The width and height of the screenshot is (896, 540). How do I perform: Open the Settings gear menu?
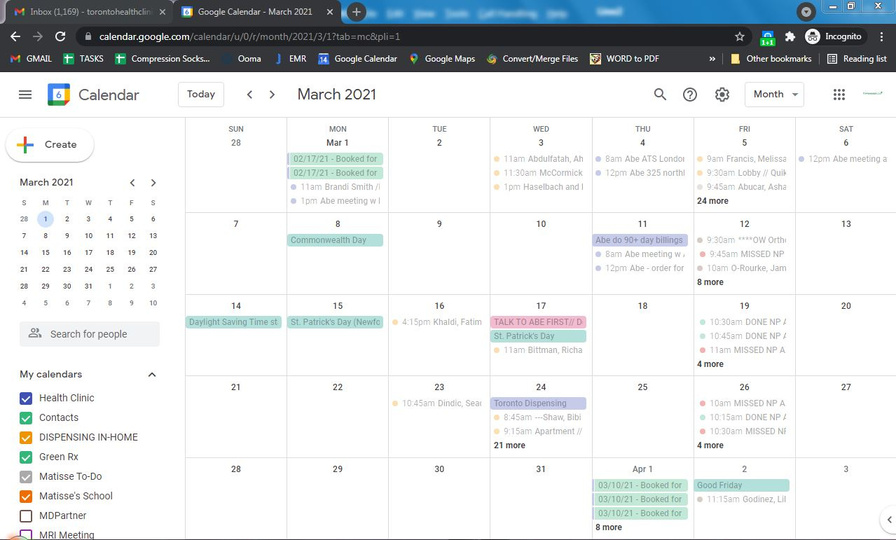click(x=722, y=94)
